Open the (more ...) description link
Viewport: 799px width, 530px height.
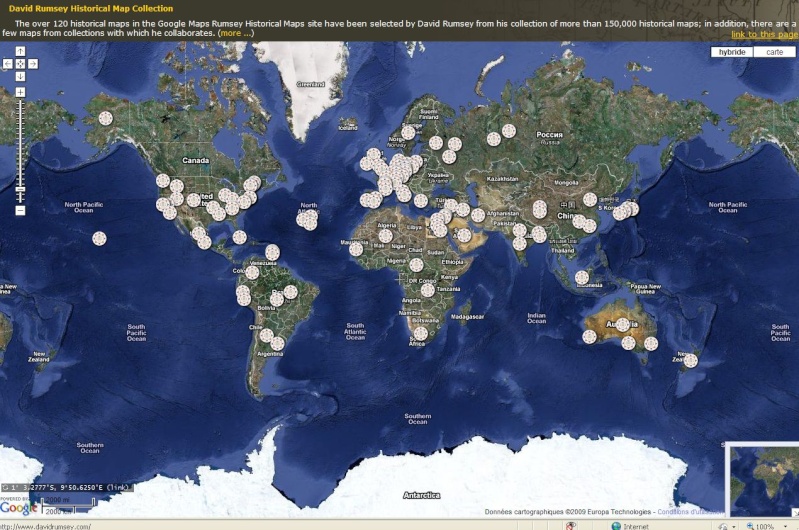tap(235, 33)
